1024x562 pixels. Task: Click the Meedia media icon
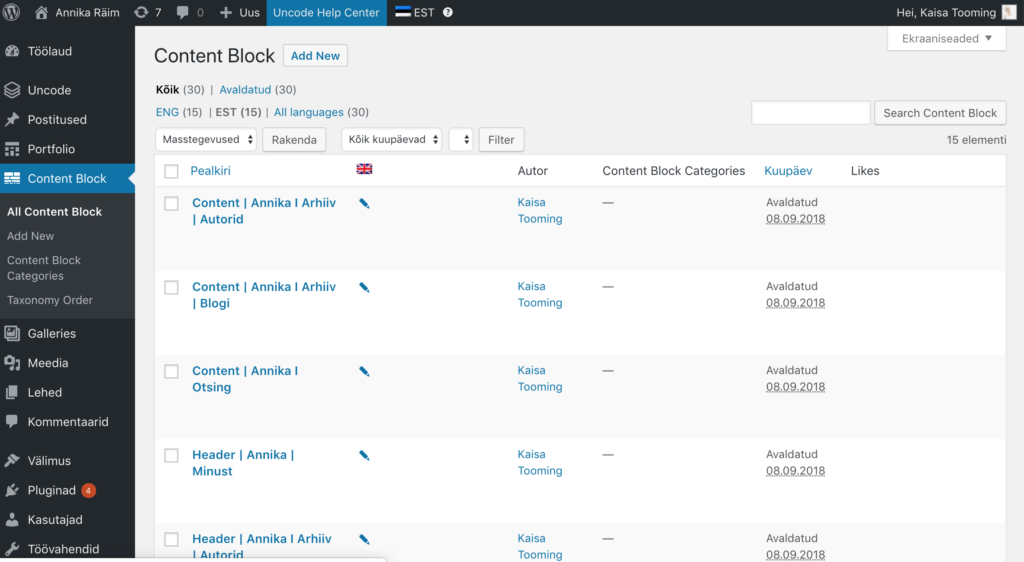tap(12, 363)
